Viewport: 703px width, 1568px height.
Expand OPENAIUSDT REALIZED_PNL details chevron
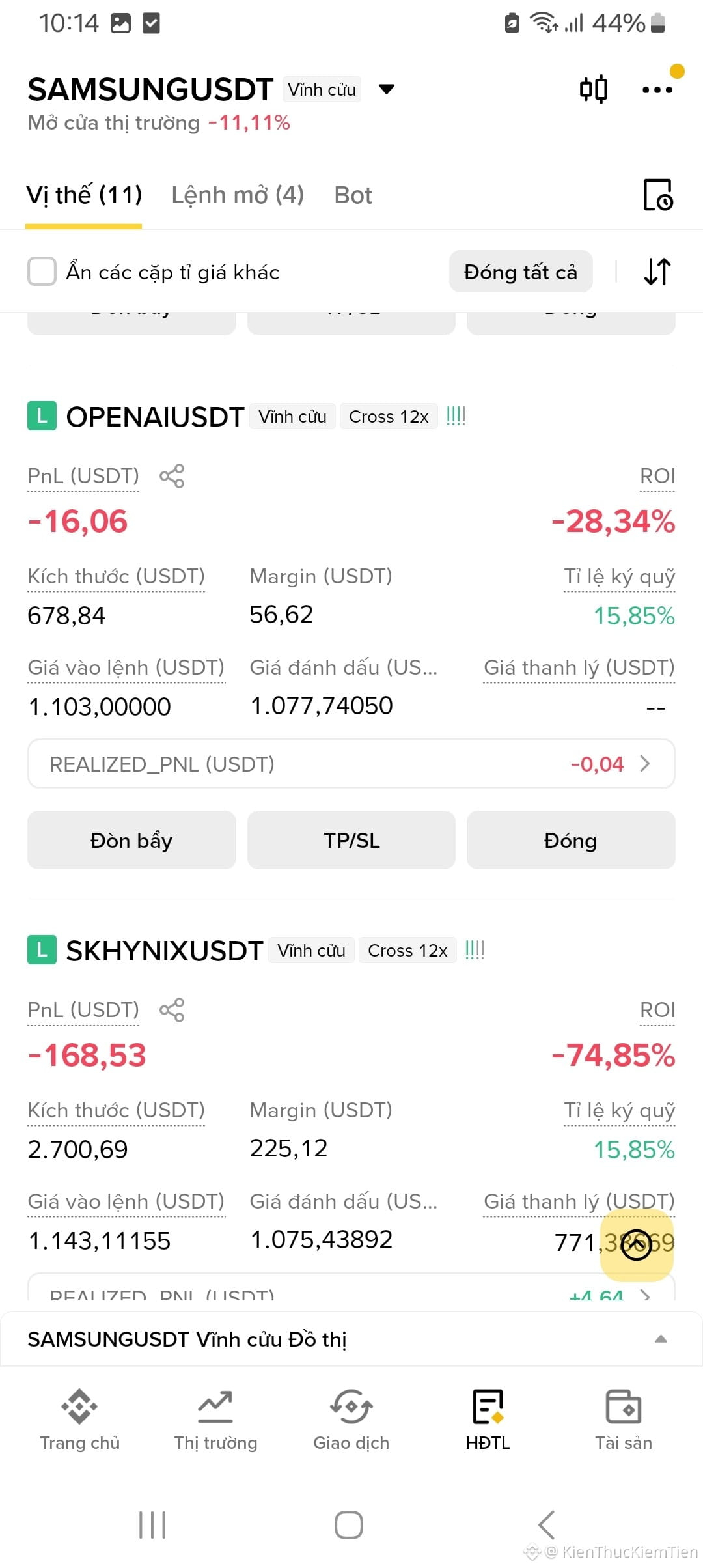coord(645,763)
